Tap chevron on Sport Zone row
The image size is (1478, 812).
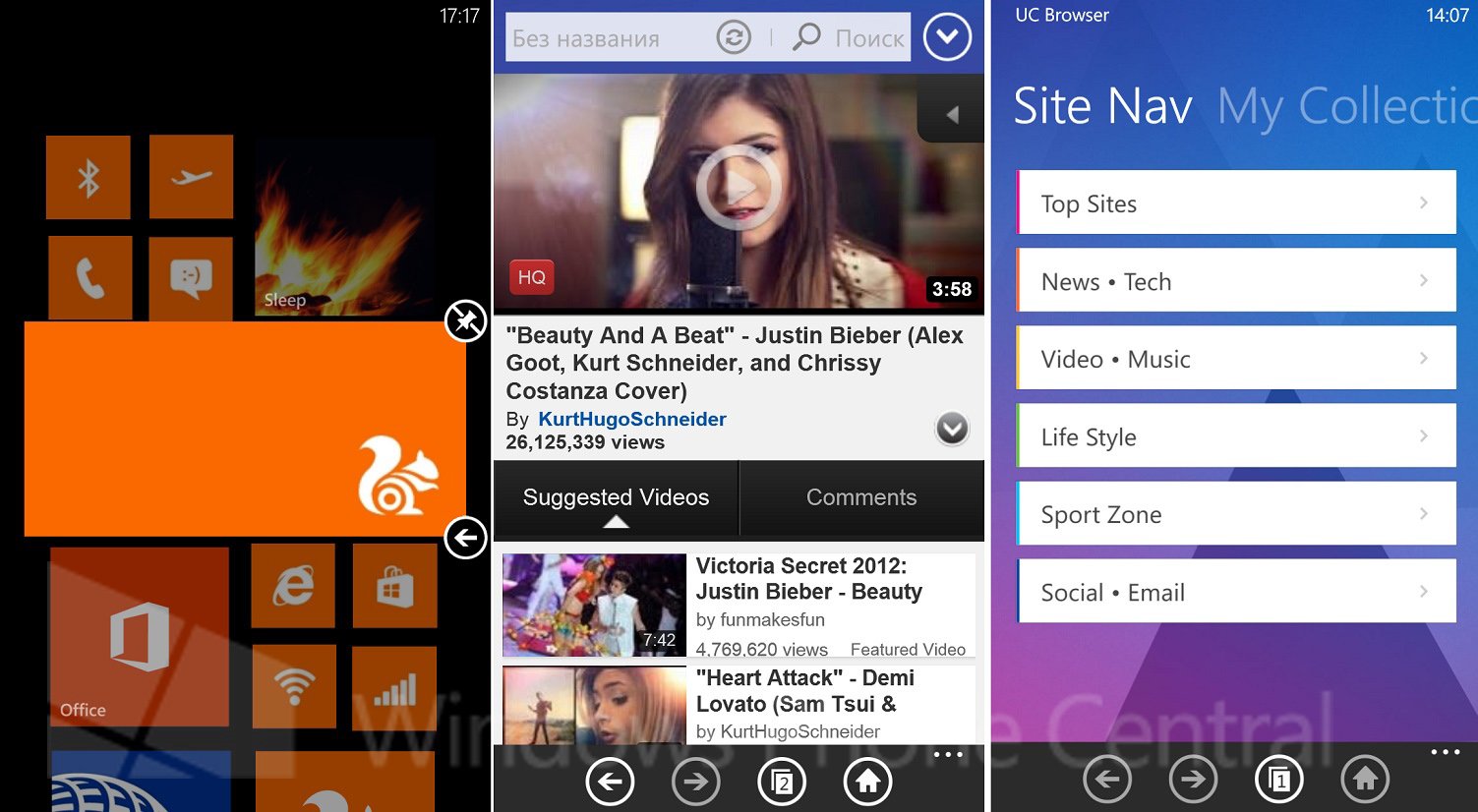pyautogui.click(x=1424, y=513)
